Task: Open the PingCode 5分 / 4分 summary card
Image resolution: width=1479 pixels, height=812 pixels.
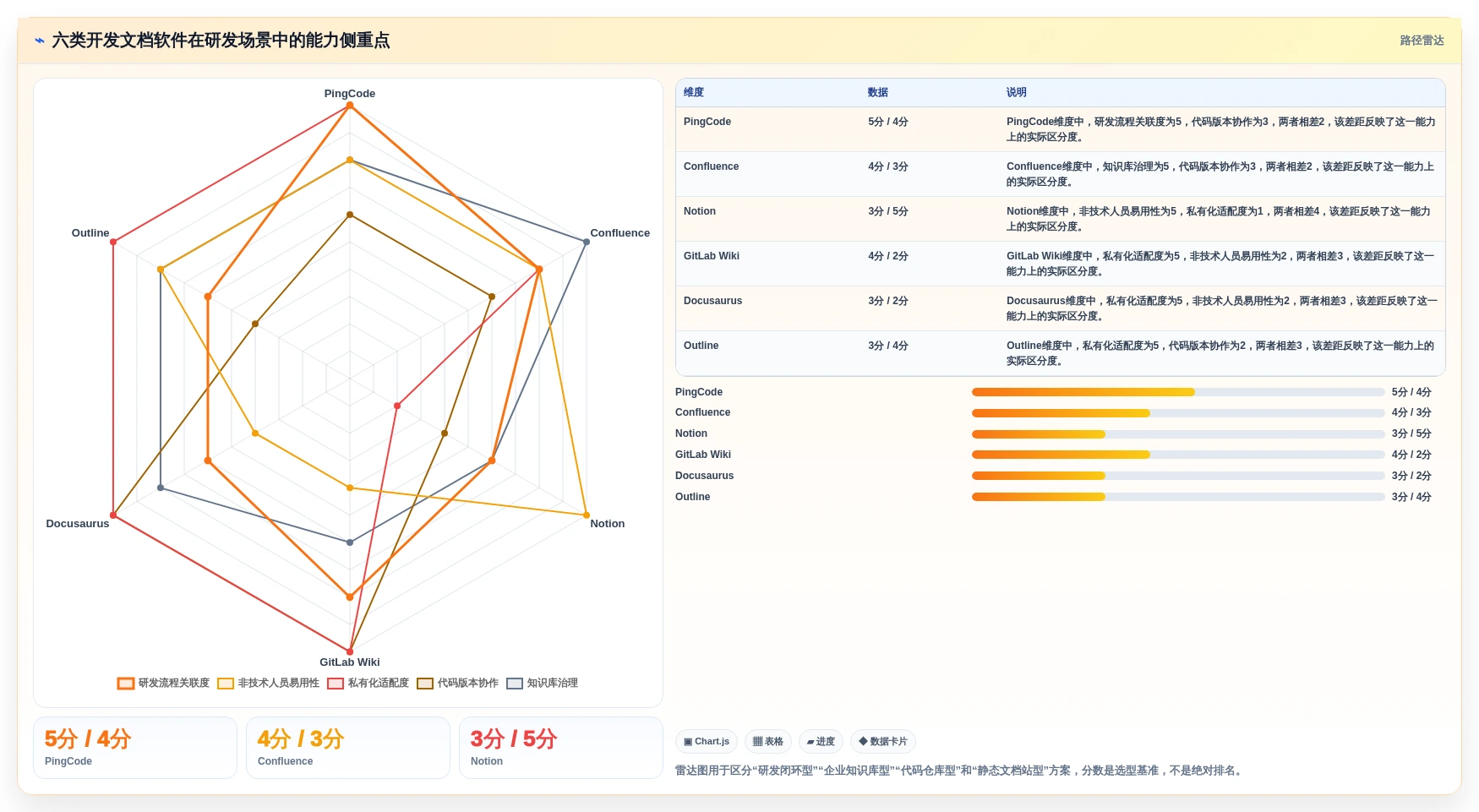Action: pyautogui.click(x=135, y=748)
